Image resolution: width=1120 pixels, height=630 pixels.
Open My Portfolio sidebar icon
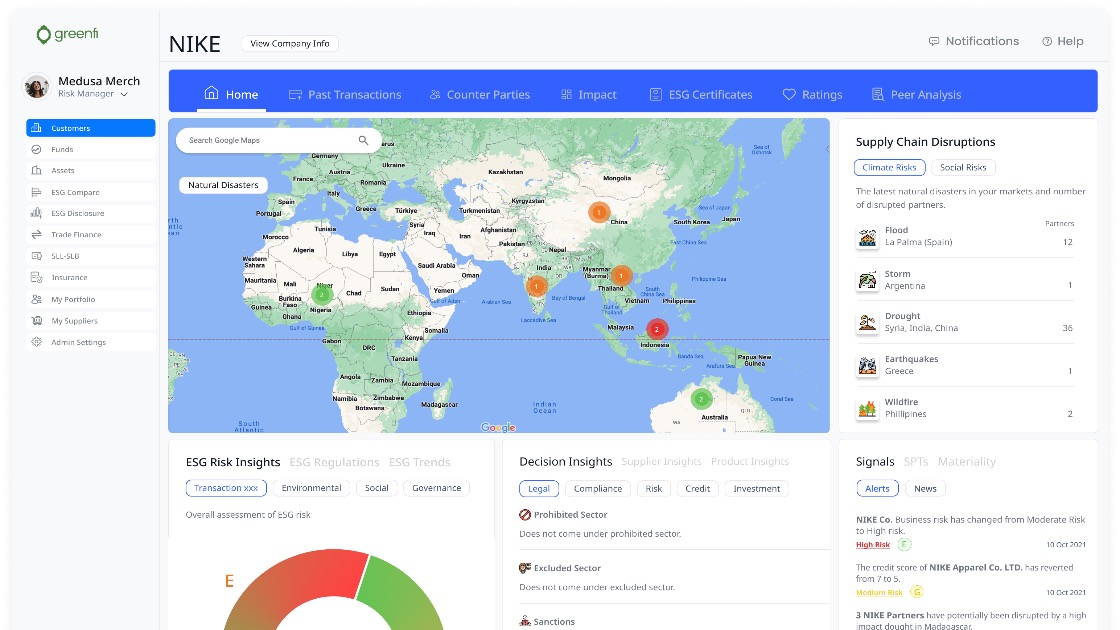36,299
